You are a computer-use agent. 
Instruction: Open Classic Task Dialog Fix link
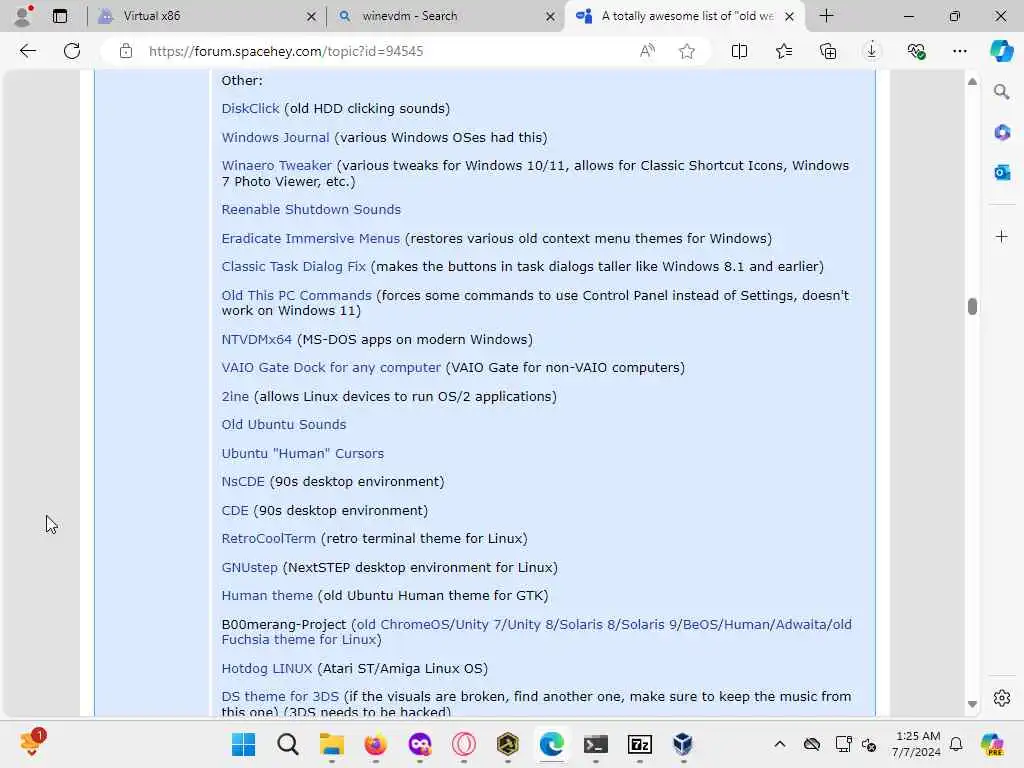pos(293,266)
